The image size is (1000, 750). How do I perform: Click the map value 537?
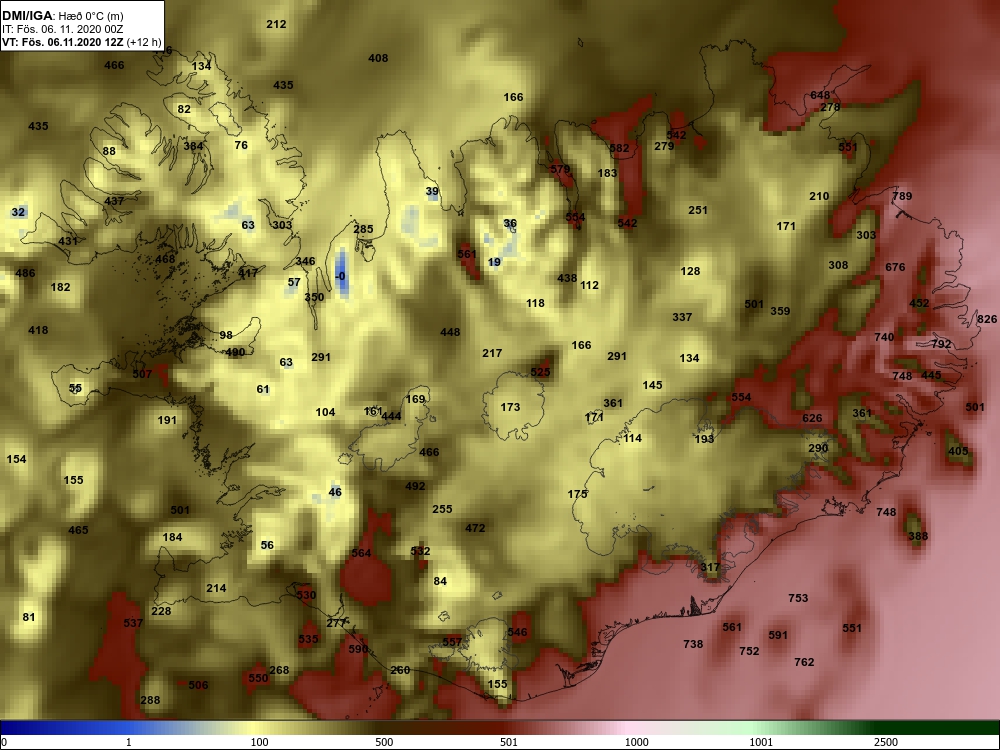tap(133, 622)
